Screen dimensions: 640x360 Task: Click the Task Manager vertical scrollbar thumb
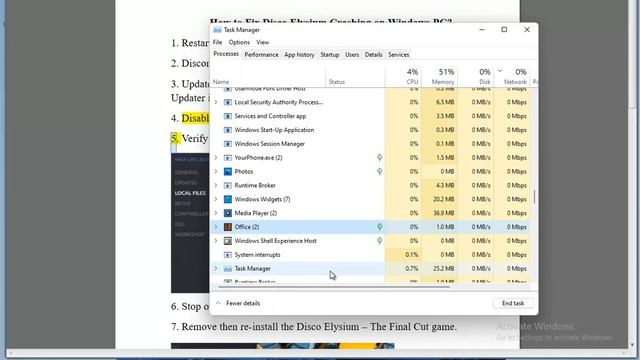pyautogui.click(x=534, y=197)
